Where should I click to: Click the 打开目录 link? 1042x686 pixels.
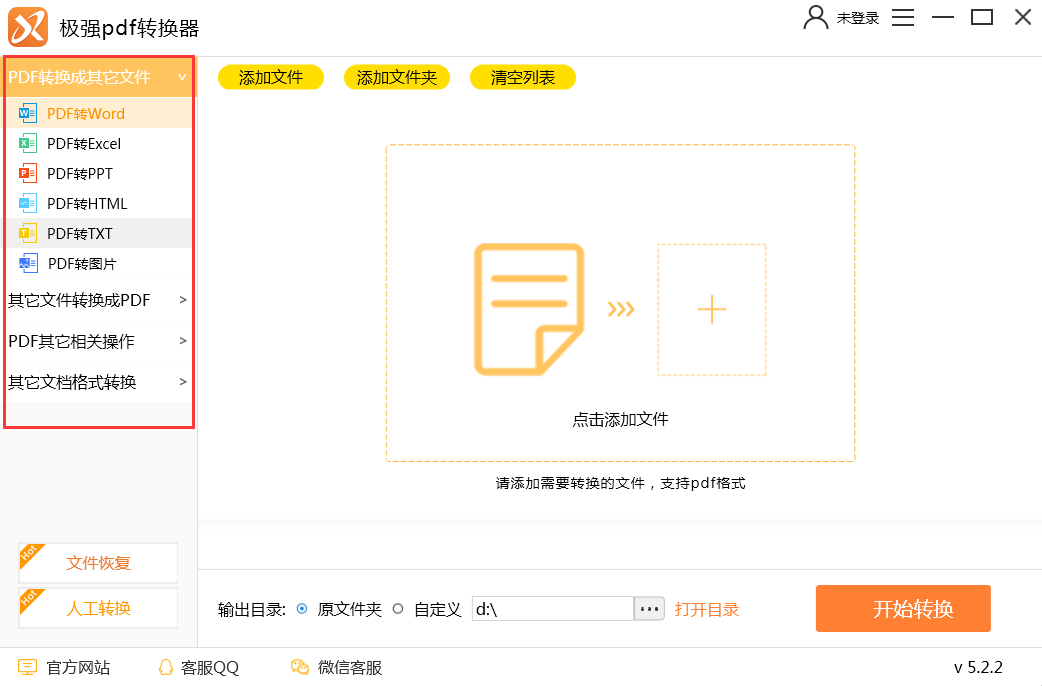point(707,609)
